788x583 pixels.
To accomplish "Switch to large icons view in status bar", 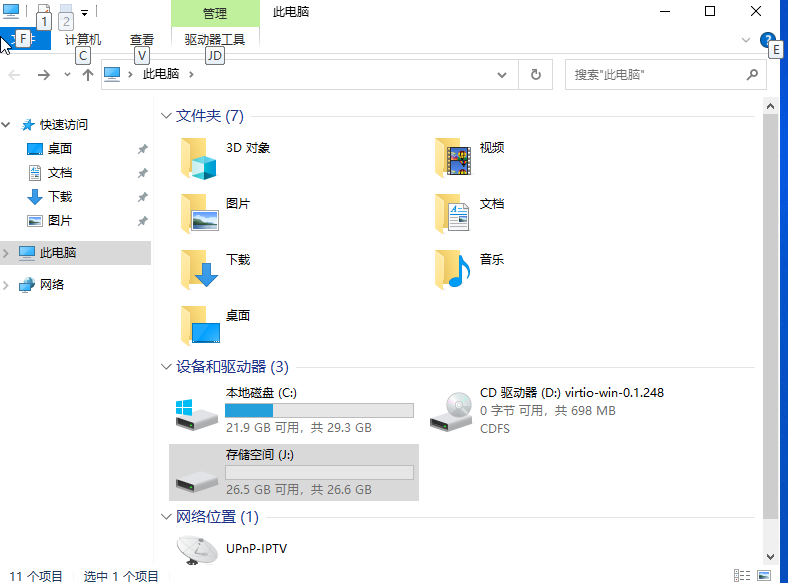I will click(x=763, y=575).
